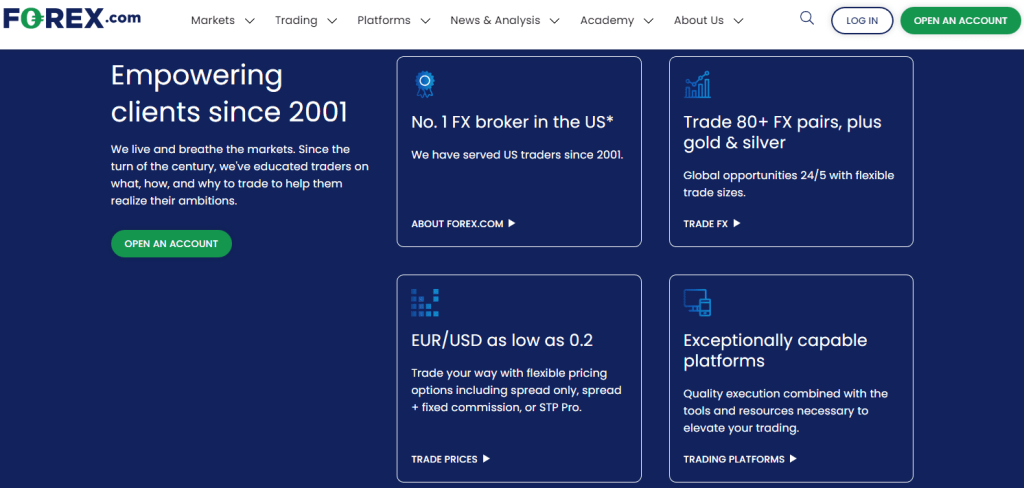Click the 'Exceptionally capable platforms' heading

pyautogui.click(x=775, y=351)
